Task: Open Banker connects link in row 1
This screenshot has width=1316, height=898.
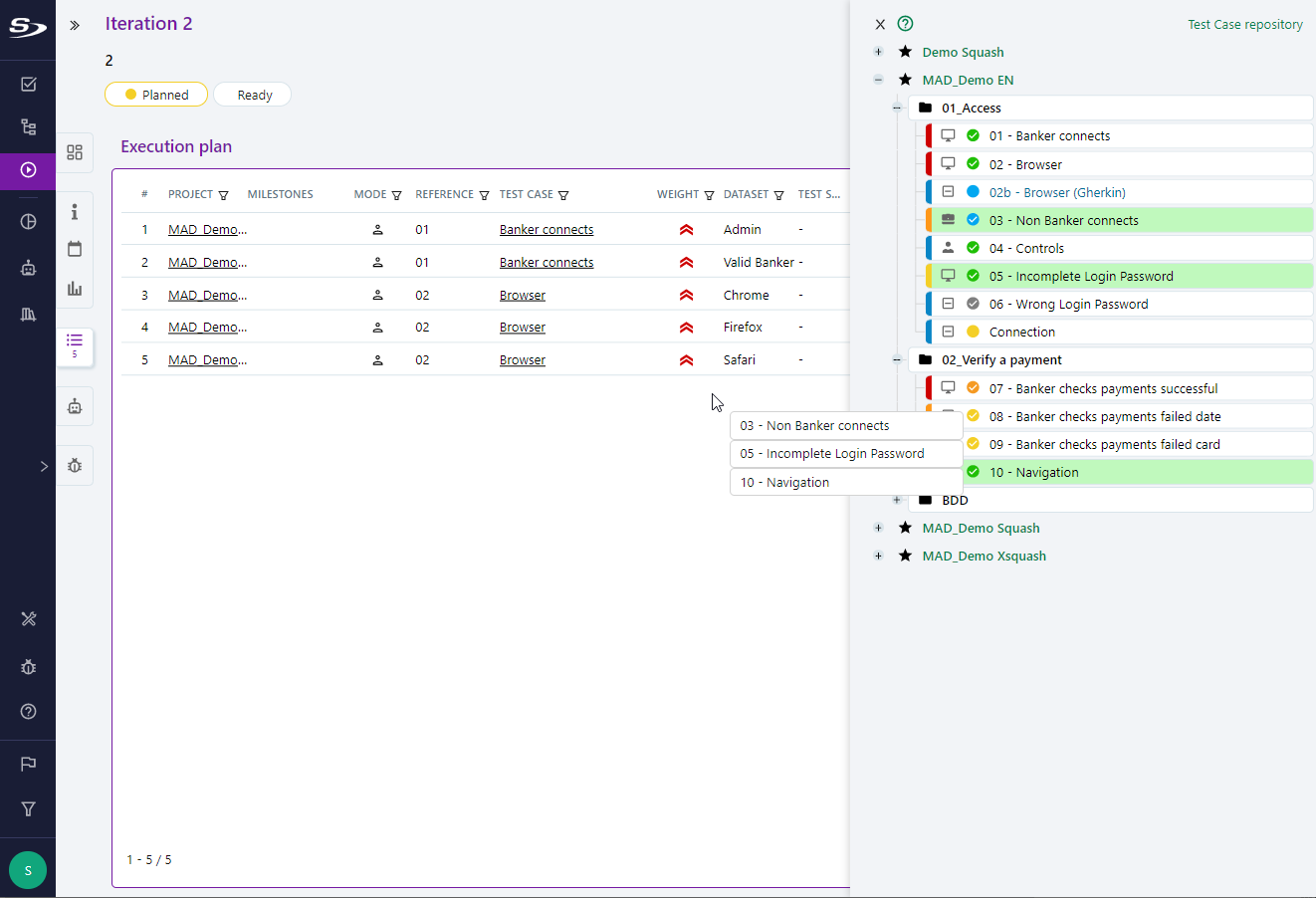Action: tap(547, 229)
